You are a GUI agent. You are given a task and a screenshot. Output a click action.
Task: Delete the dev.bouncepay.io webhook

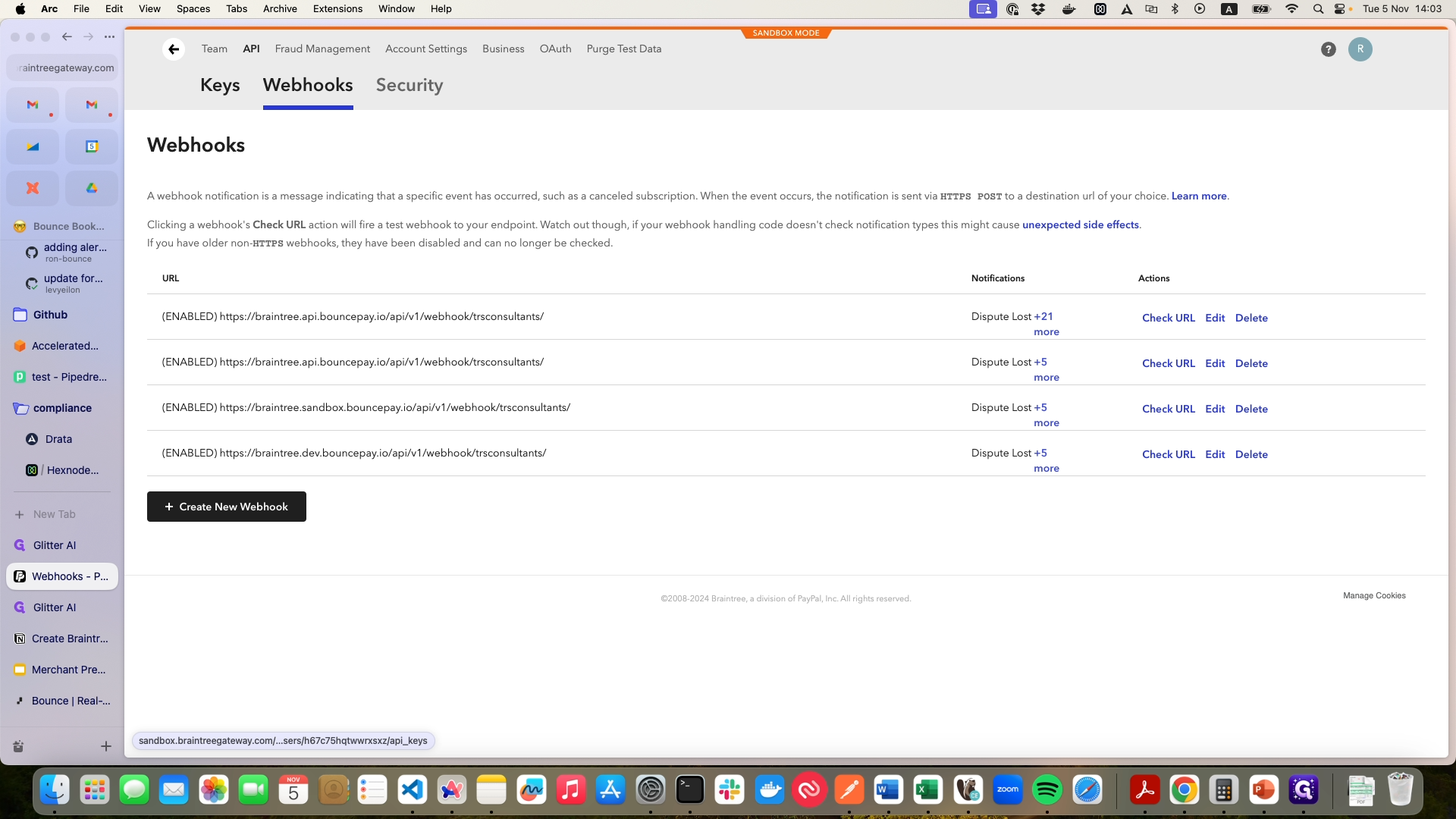(1251, 454)
